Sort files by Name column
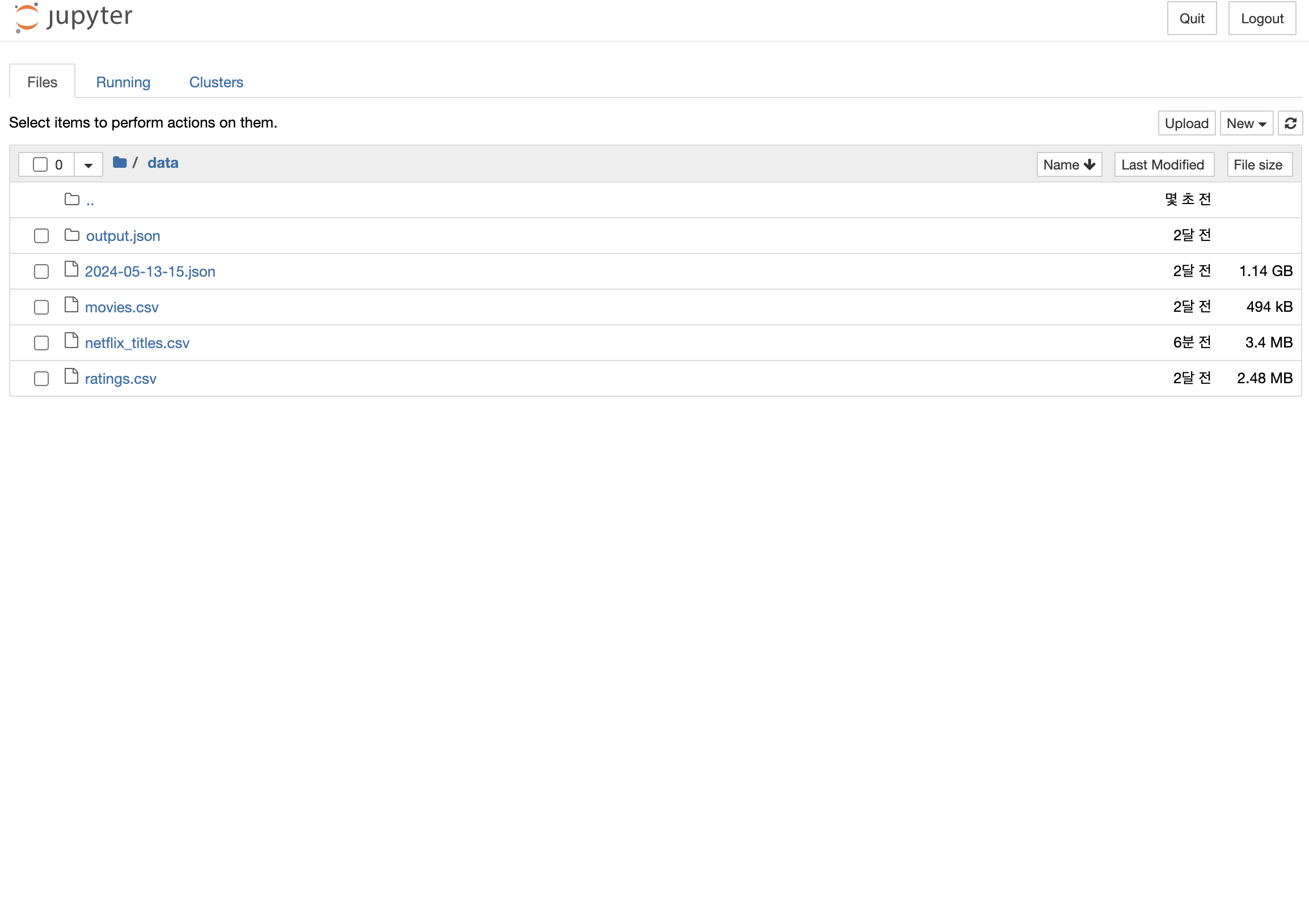This screenshot has height=924, width=1309. point(1069,164)
